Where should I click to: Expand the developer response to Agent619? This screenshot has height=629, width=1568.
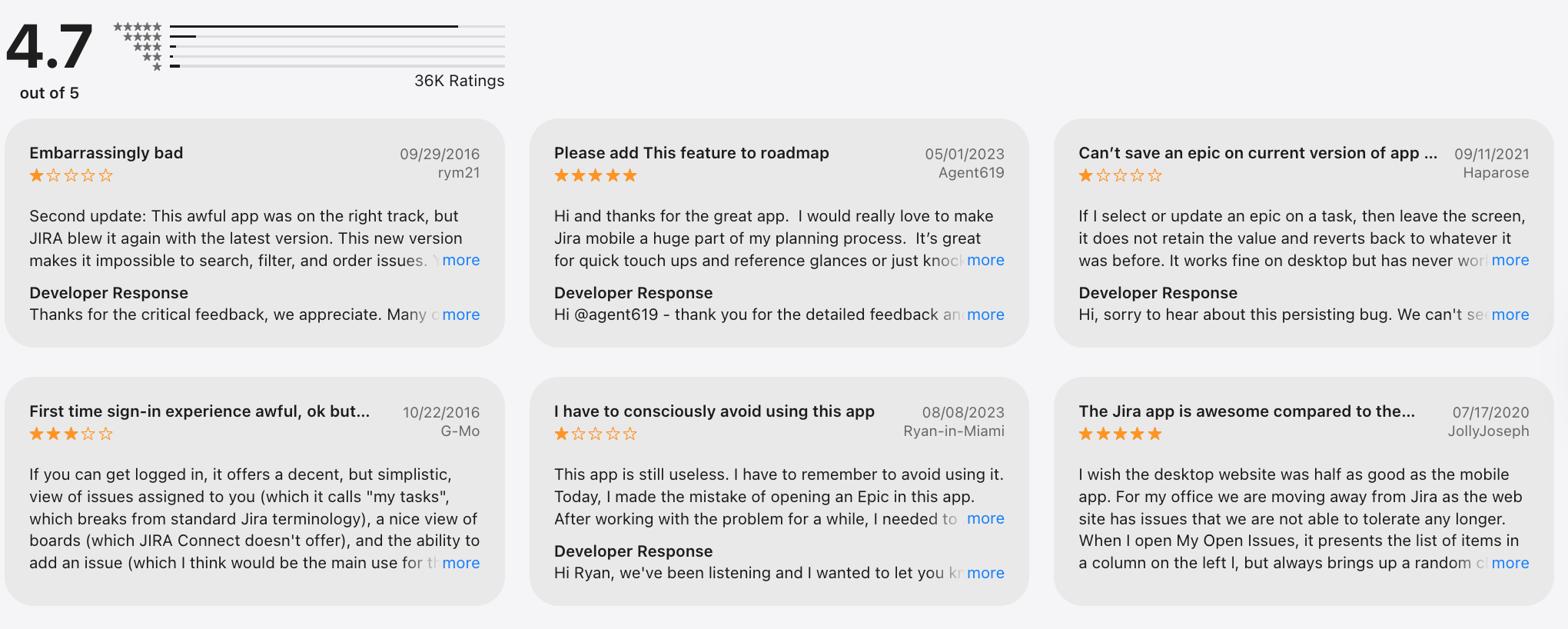[x=985, y=314]
